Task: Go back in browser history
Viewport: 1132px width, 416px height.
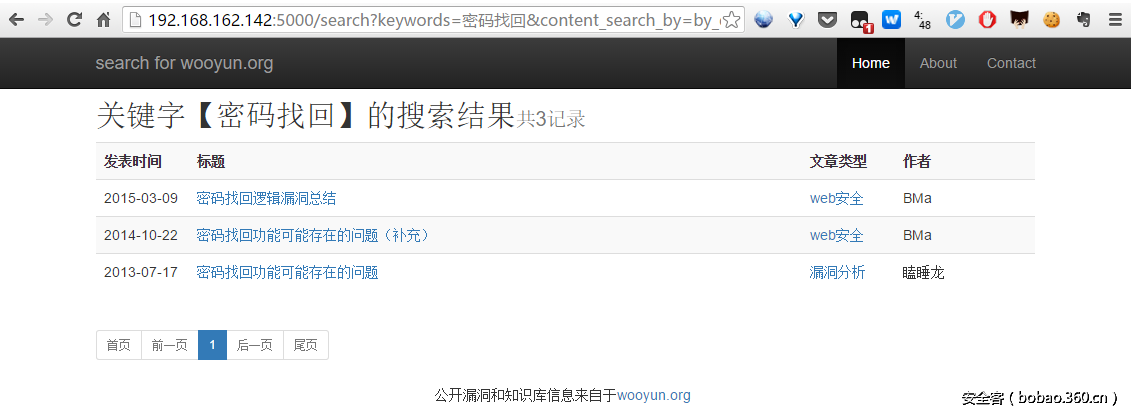Action: click(x=16, y=20)
